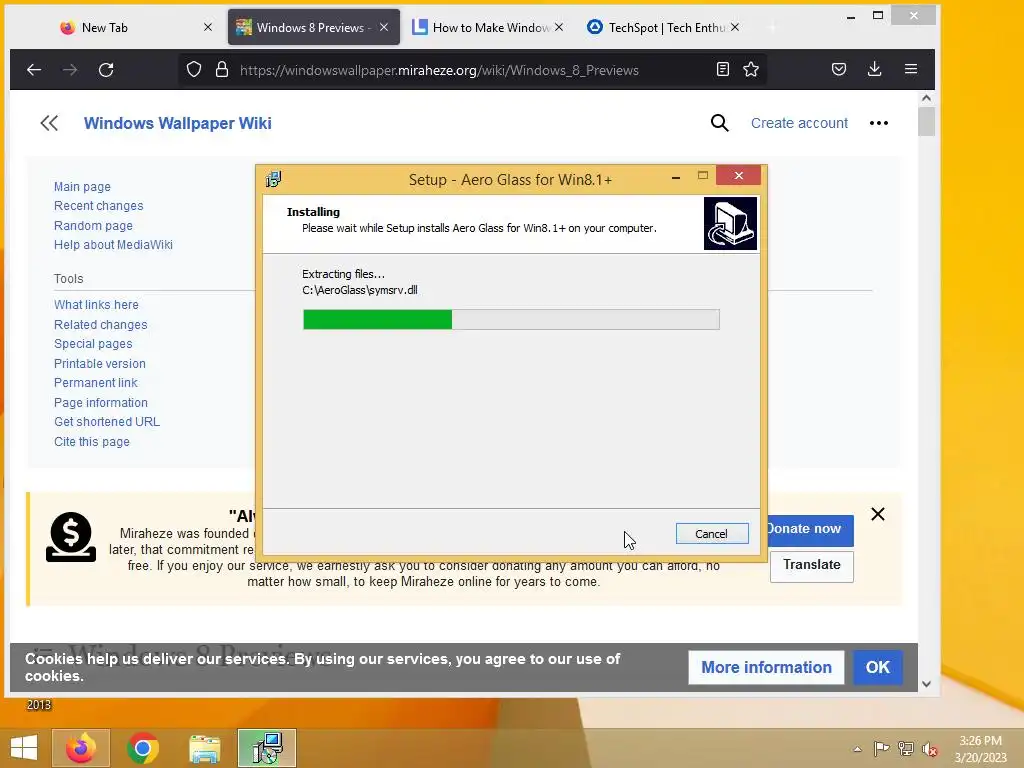Viewport: 1024px width, 768px height.
Task: Click the wiki search magnifier icon
Action: tap(720, 123)
